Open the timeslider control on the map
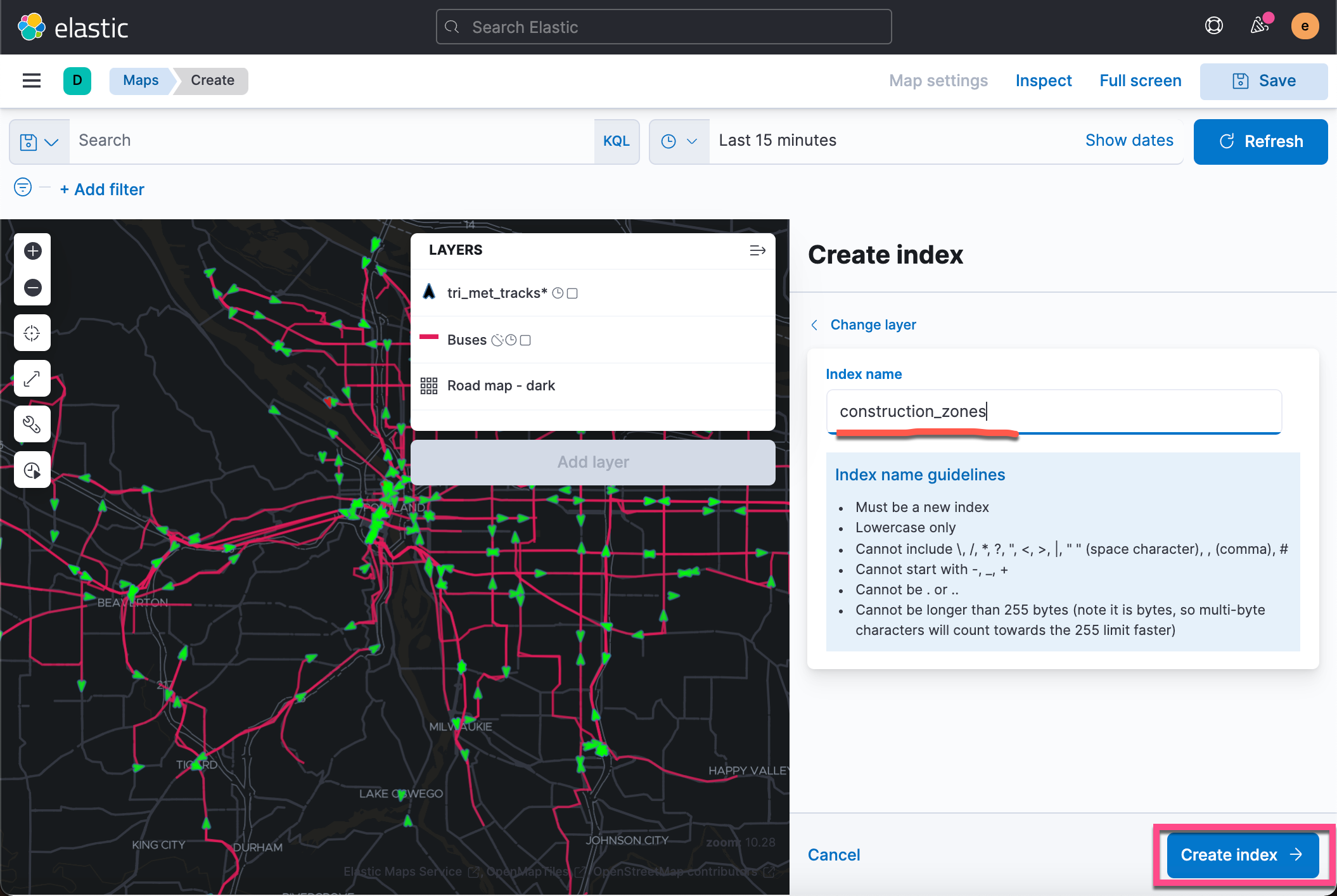This screenshot has height=896, width=1337. (32, 470)
